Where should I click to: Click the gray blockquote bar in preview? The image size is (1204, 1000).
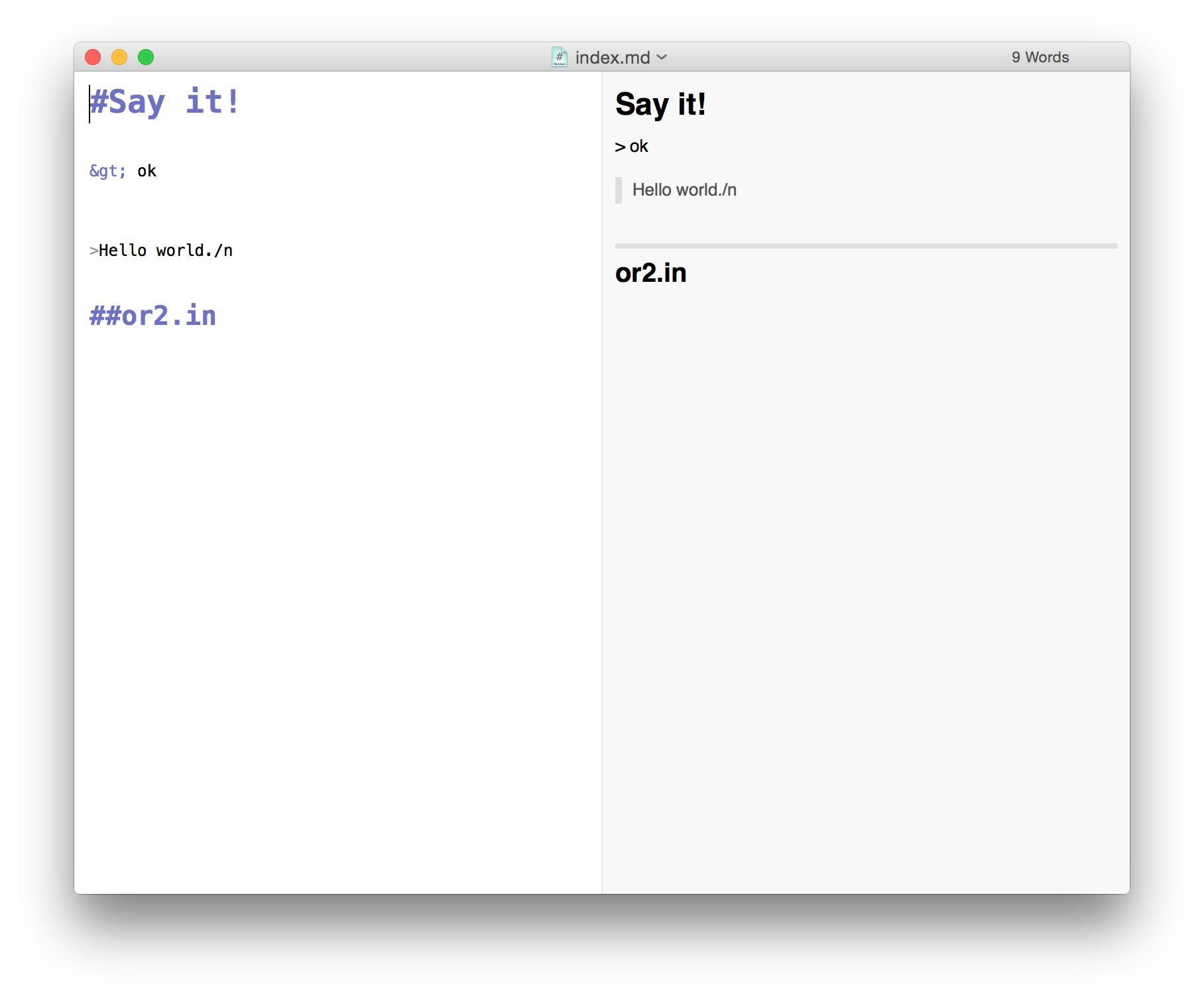click(619, 190)
